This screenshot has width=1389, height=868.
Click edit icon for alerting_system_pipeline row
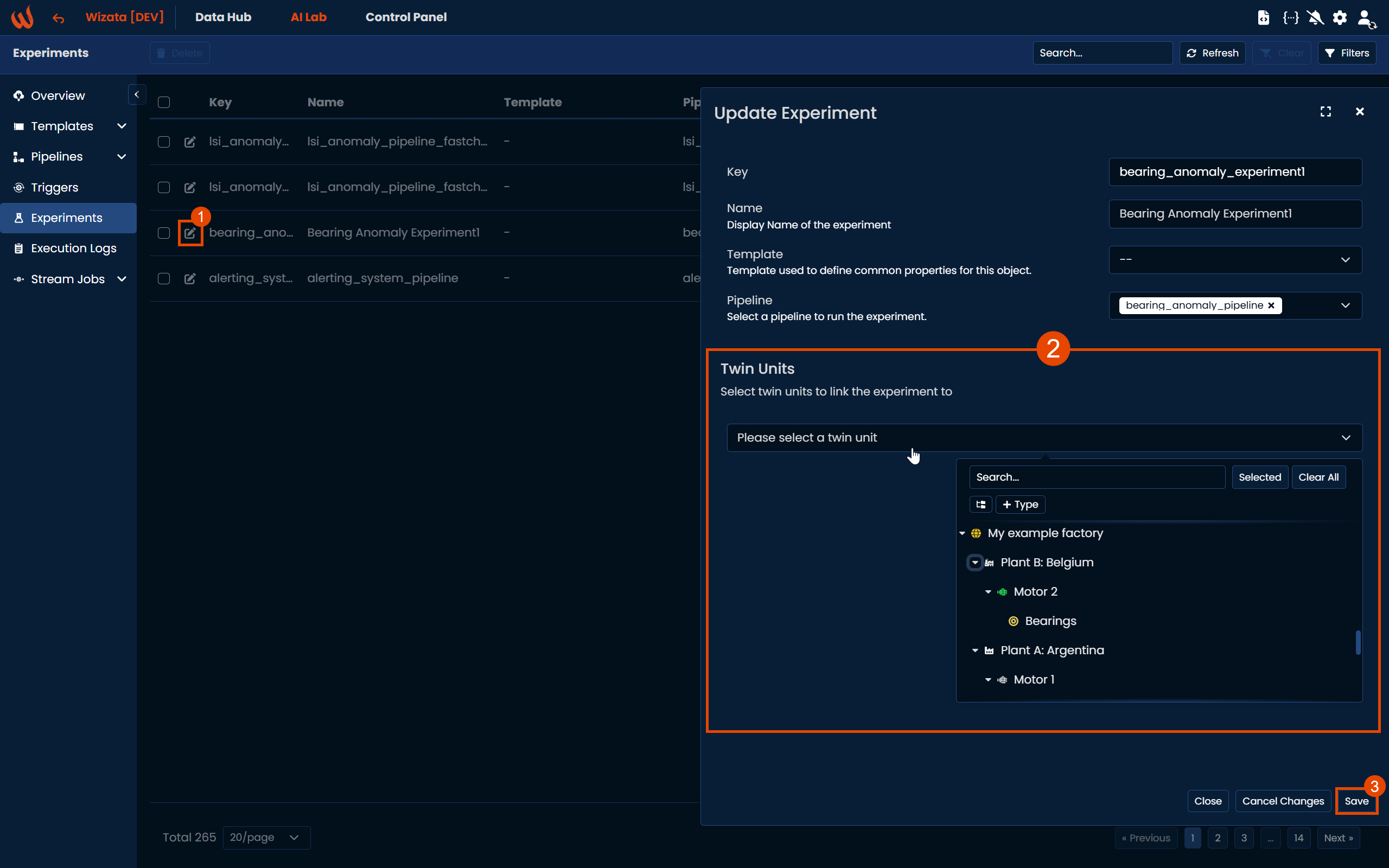coord(190,279)
